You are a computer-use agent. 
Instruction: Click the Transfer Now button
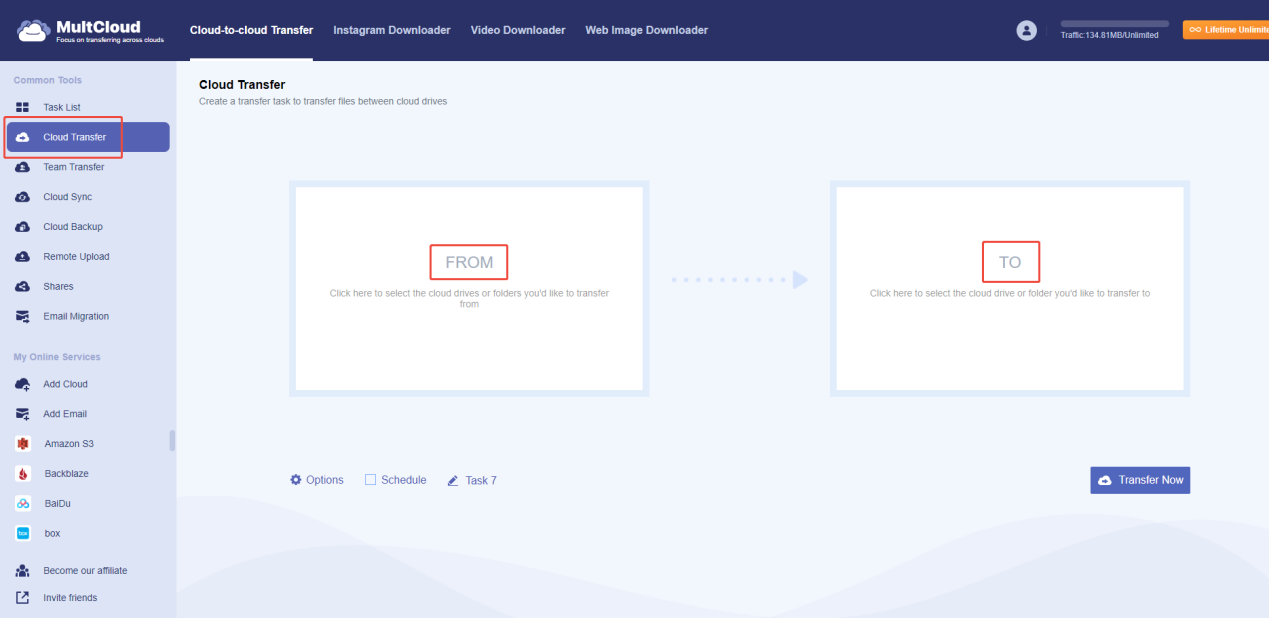click(1140, 479)
